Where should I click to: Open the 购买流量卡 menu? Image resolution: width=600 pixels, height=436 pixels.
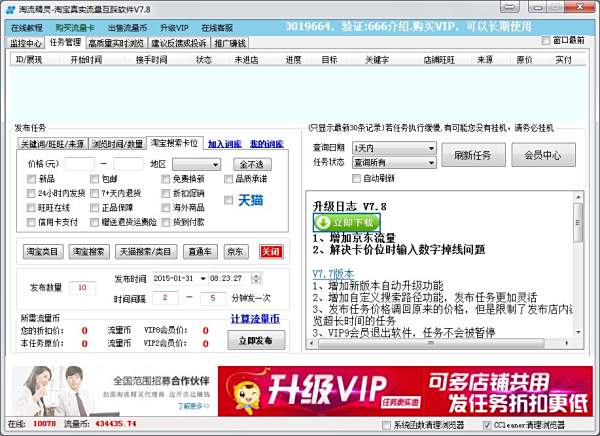(75, 28)
